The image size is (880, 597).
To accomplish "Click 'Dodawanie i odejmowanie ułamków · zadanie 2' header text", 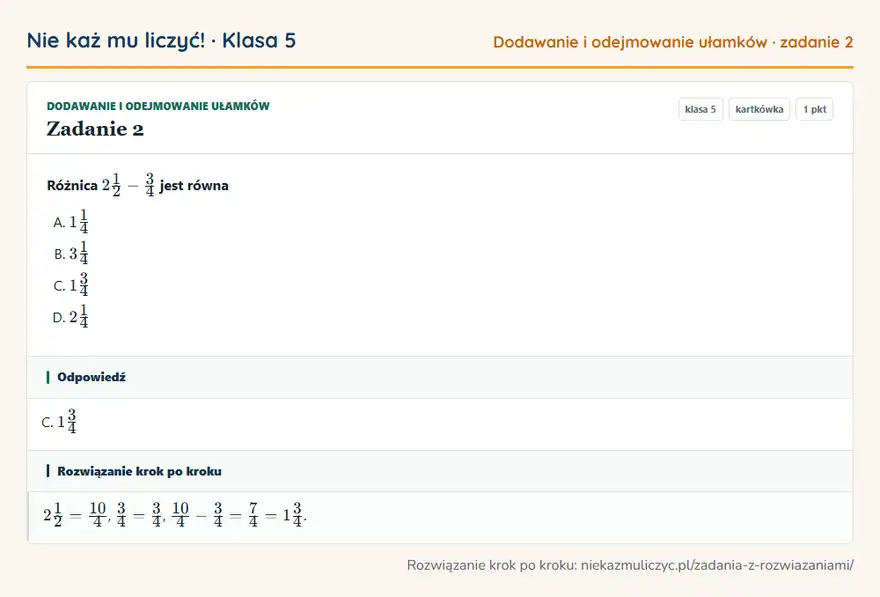I will [673, 43].
